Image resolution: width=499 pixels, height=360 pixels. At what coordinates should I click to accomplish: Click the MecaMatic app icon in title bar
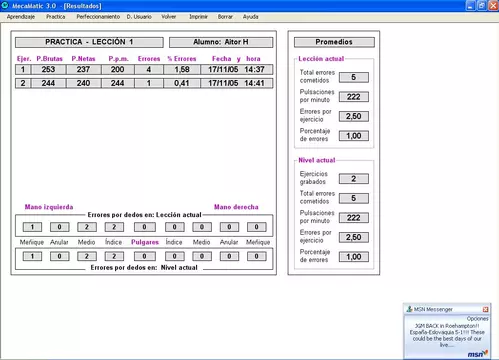[5, 5]
